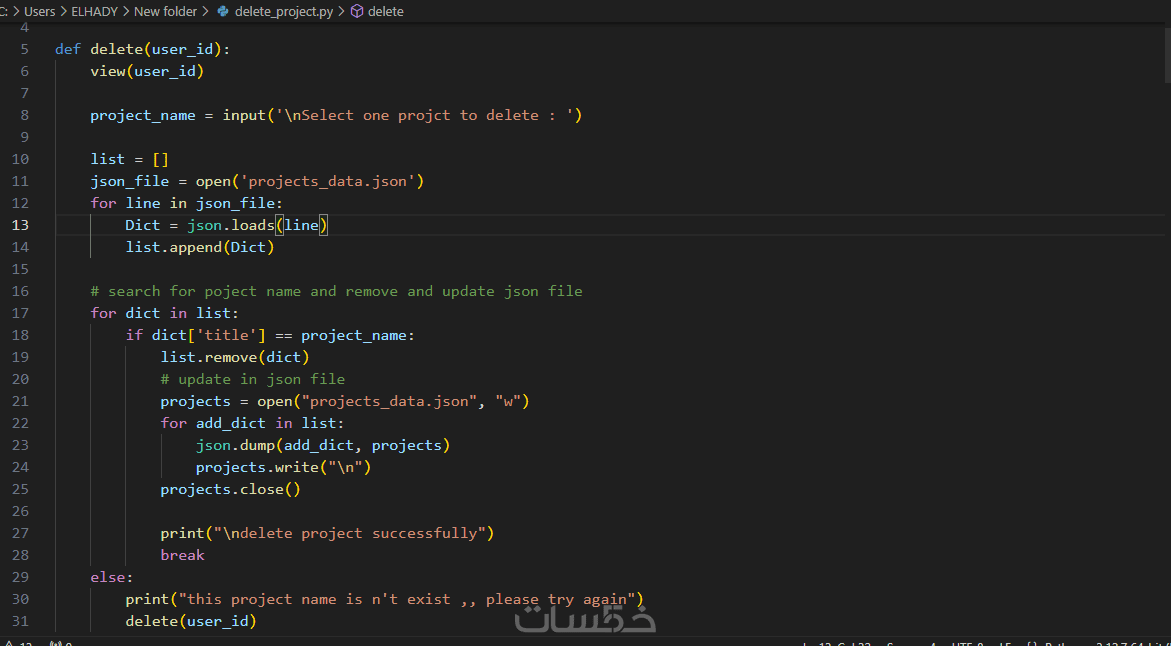Click the Python file icon in breadcrumb
Viewport: 1171px width, 646px height.
pos(222,11)
